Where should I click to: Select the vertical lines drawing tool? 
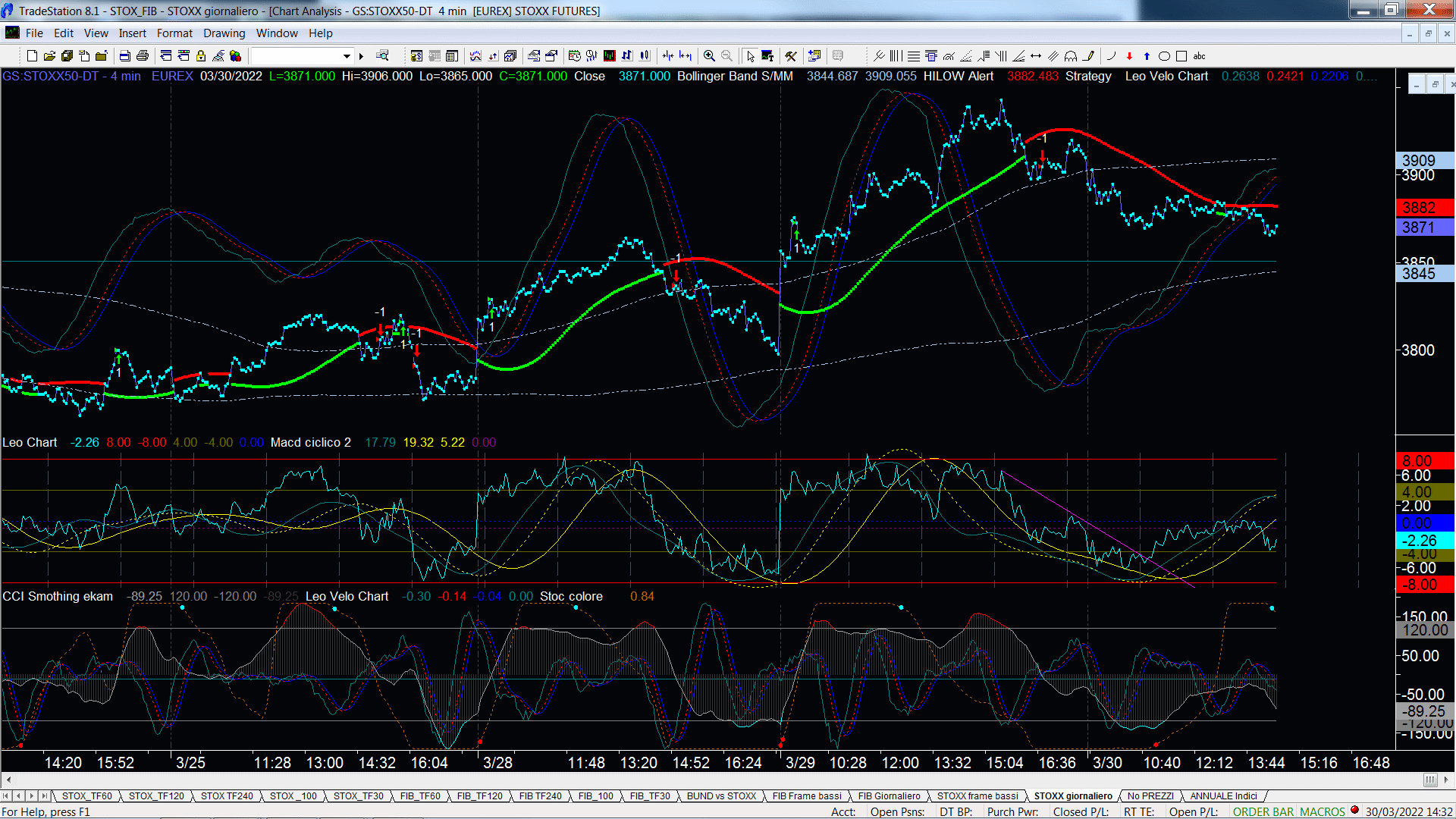(x=896, y=56)
